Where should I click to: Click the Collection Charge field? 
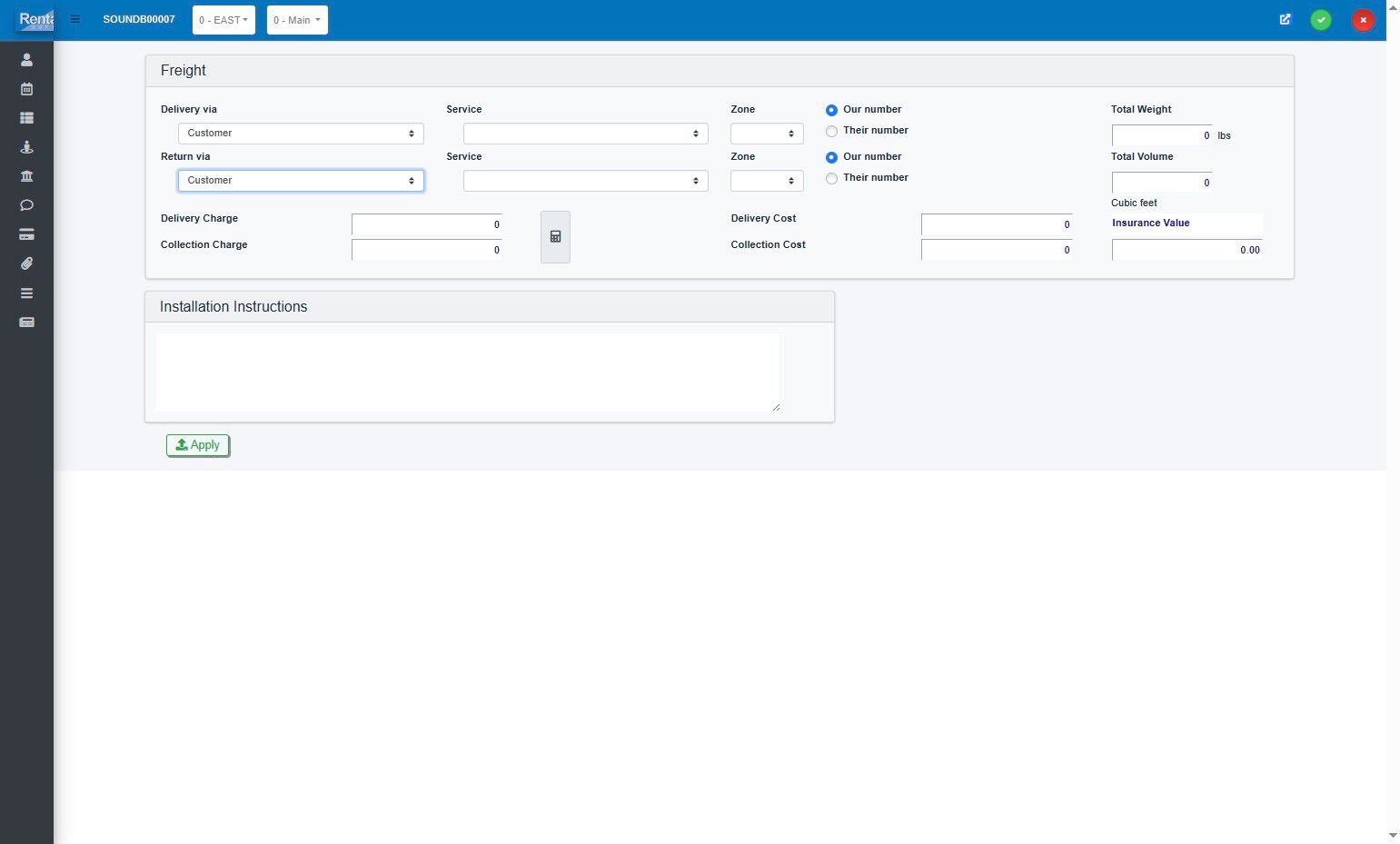pos(427,250)
